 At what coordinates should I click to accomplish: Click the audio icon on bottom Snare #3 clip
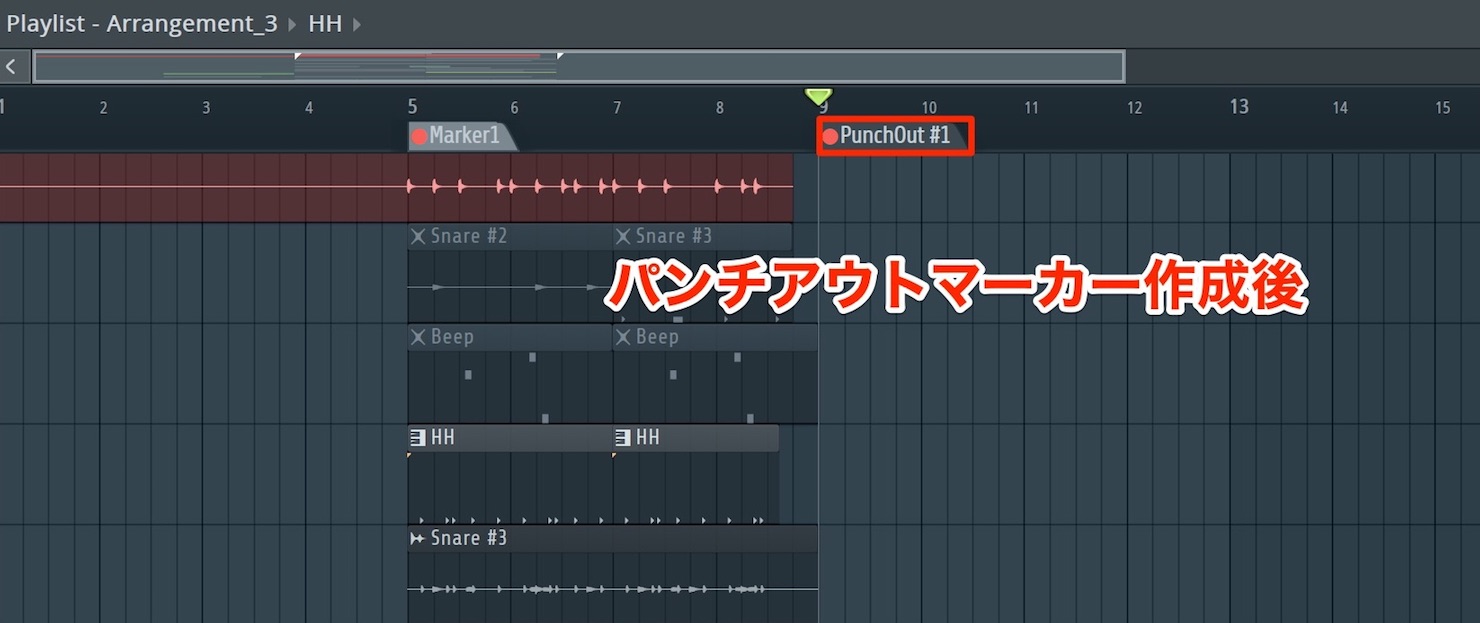[418, 538]
